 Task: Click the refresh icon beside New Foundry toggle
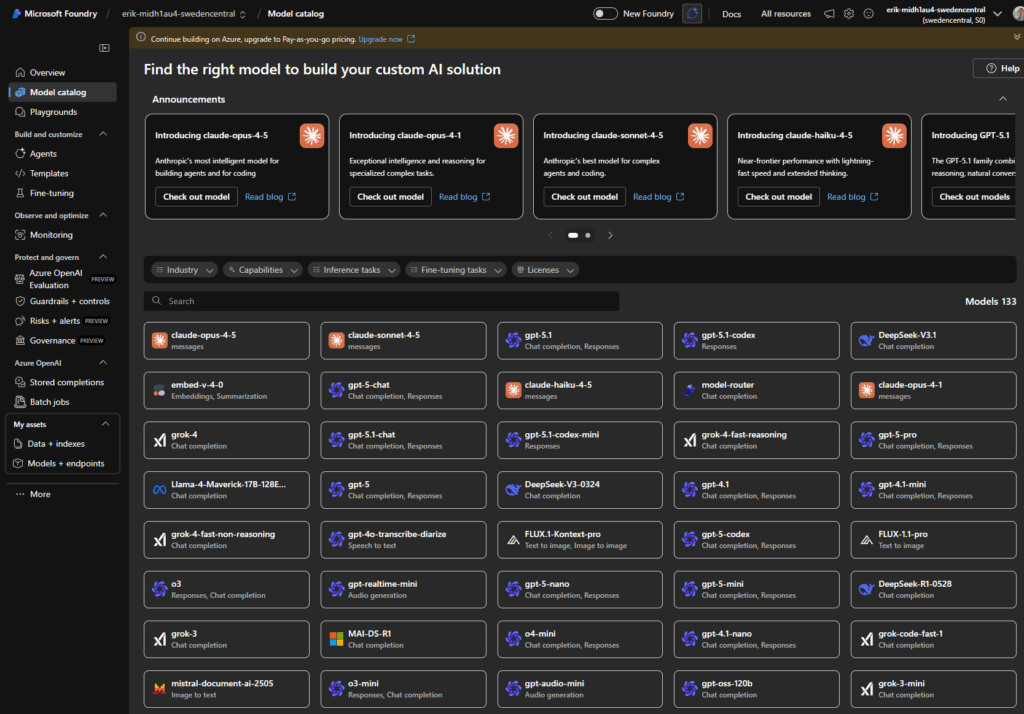692,14
